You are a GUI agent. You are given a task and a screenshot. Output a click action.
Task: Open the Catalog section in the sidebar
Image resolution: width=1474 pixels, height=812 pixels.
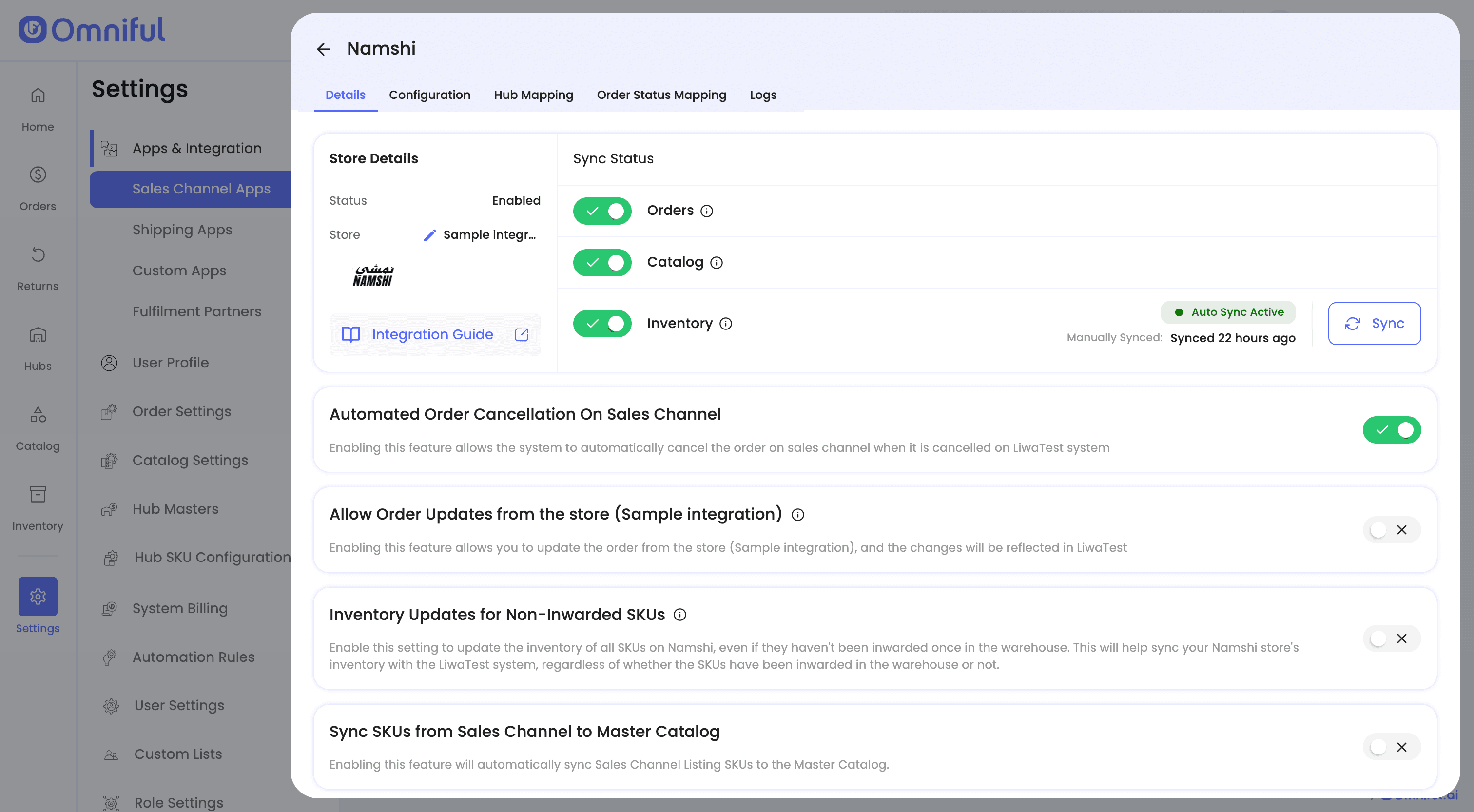38,428
